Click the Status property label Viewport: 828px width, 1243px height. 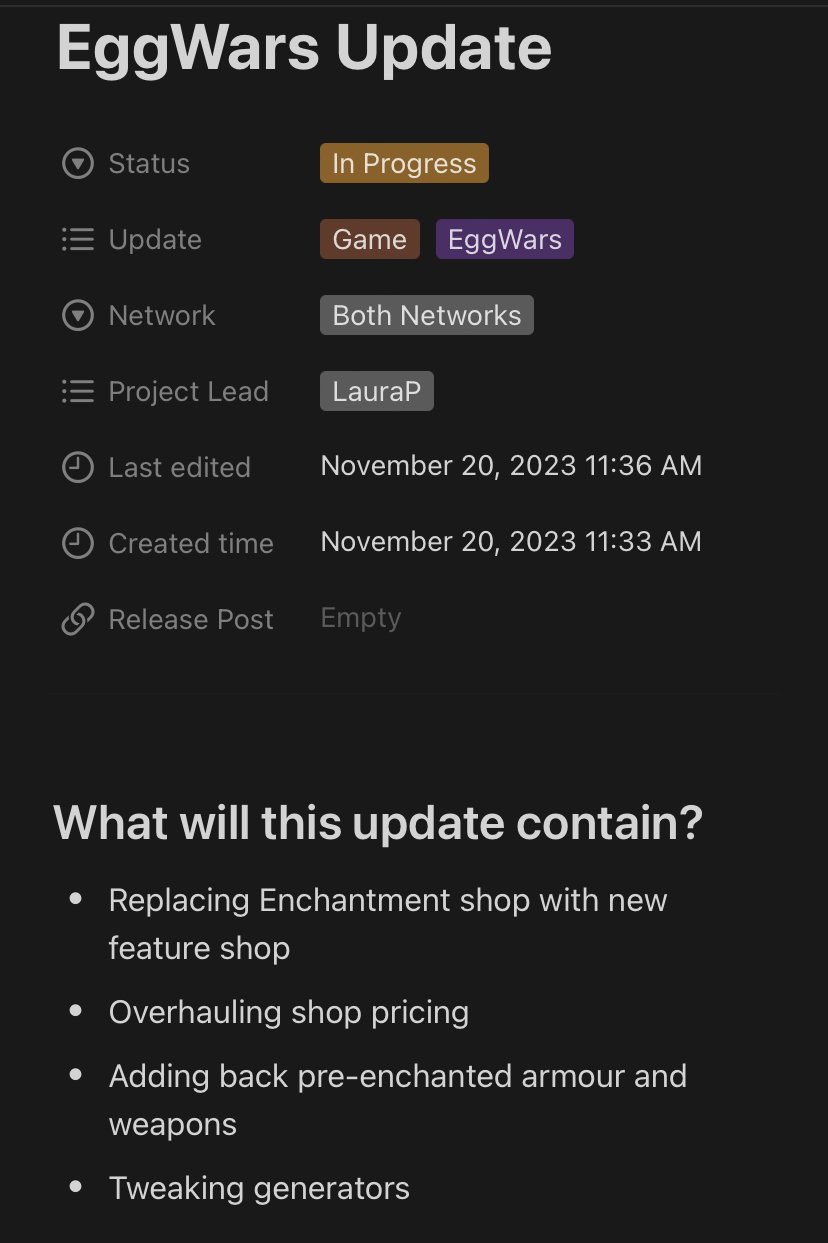click(x=149, y=163)
